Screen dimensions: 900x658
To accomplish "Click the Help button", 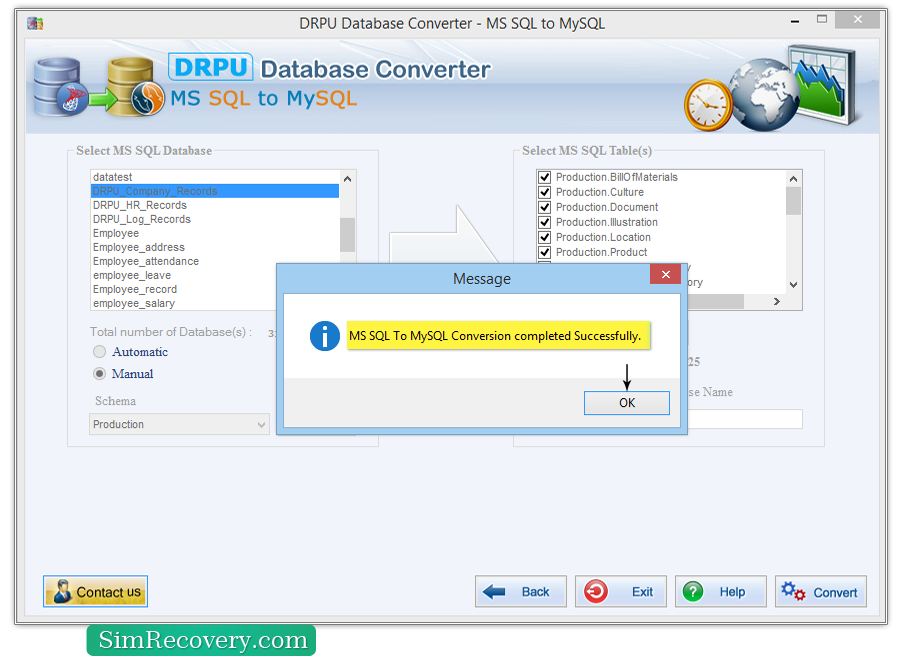I will pos(720,591).
